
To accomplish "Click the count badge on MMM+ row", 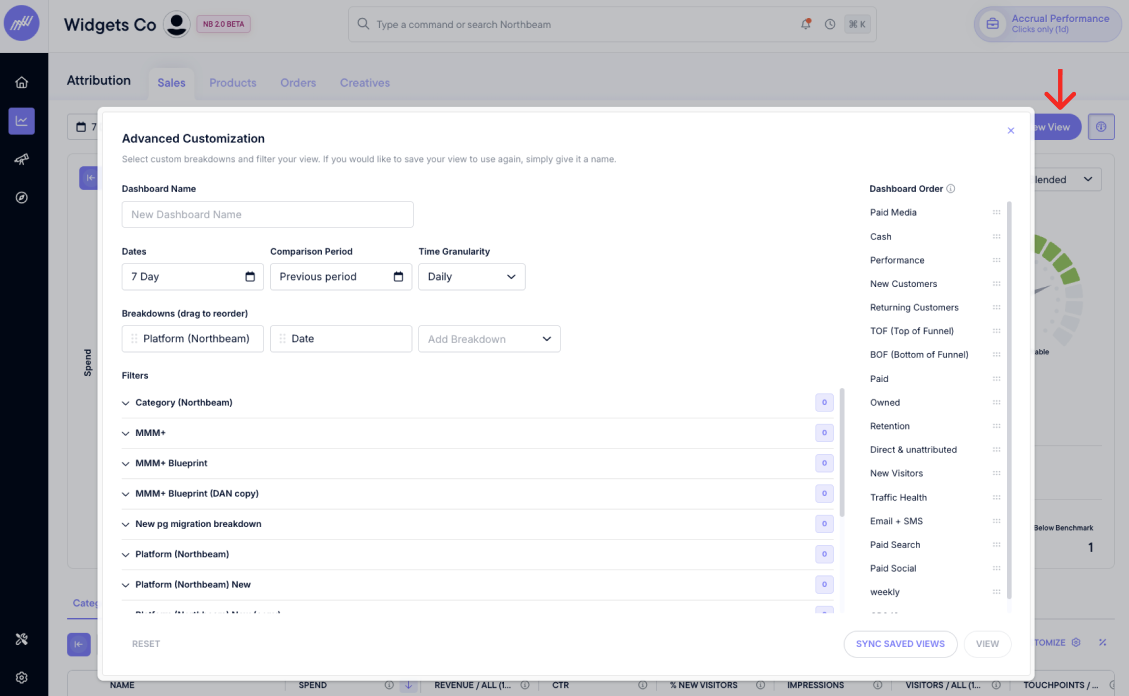I will [824, 433].
